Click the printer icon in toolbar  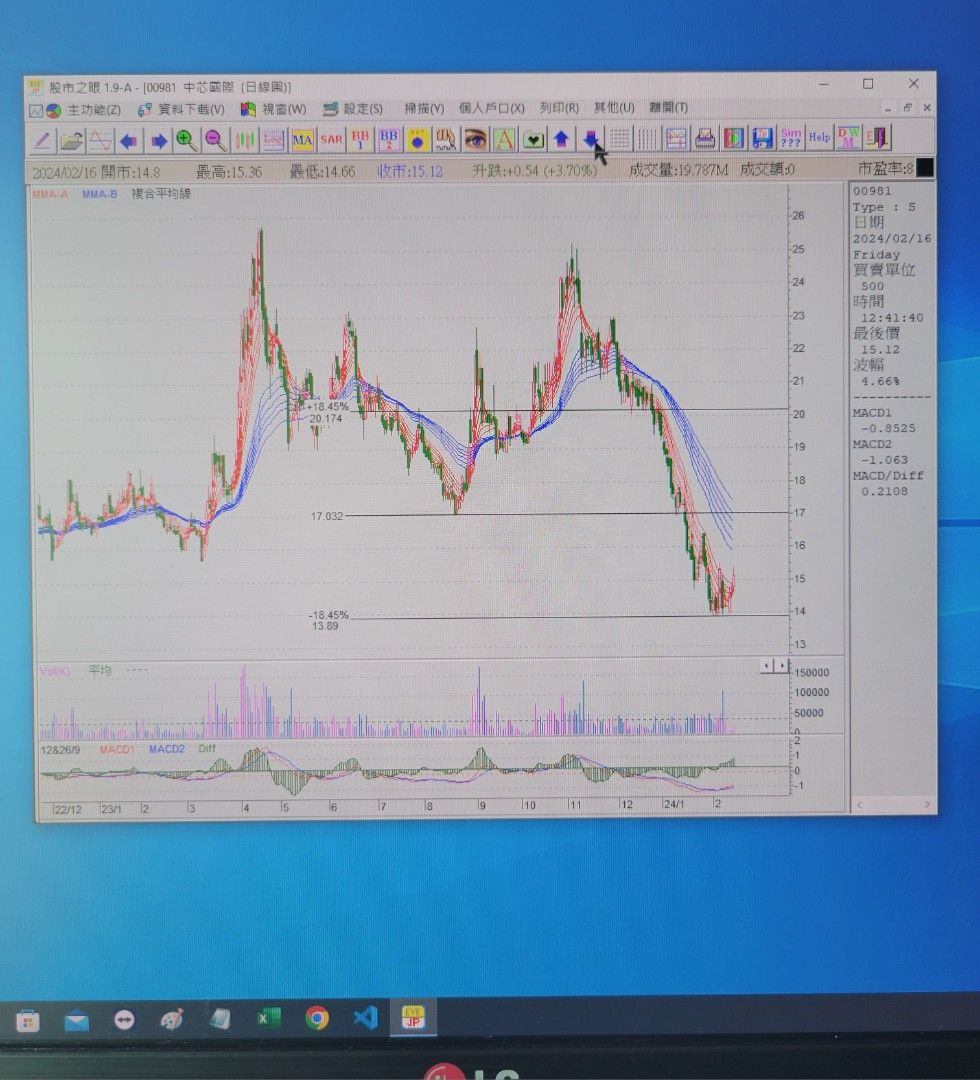coord(705,138)
